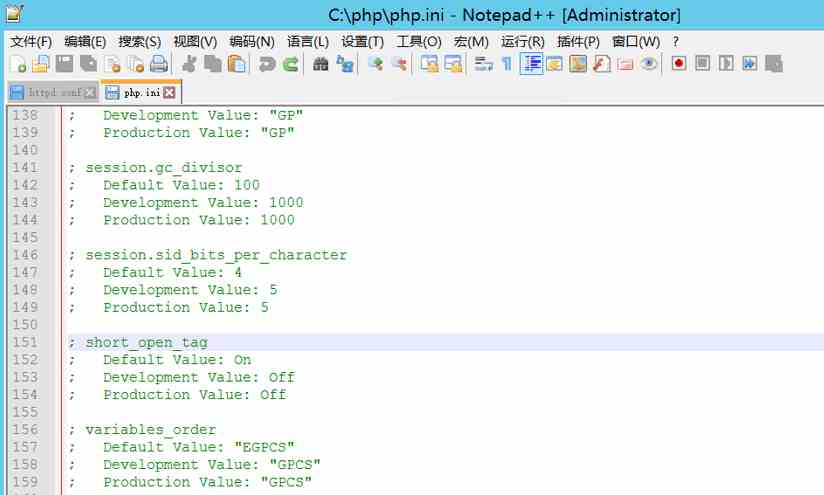Image resolution: width=824 pixels, height=495 pixels.
Task: Open Folder as Workspace toolbar icon
Action: click(625, 64)
